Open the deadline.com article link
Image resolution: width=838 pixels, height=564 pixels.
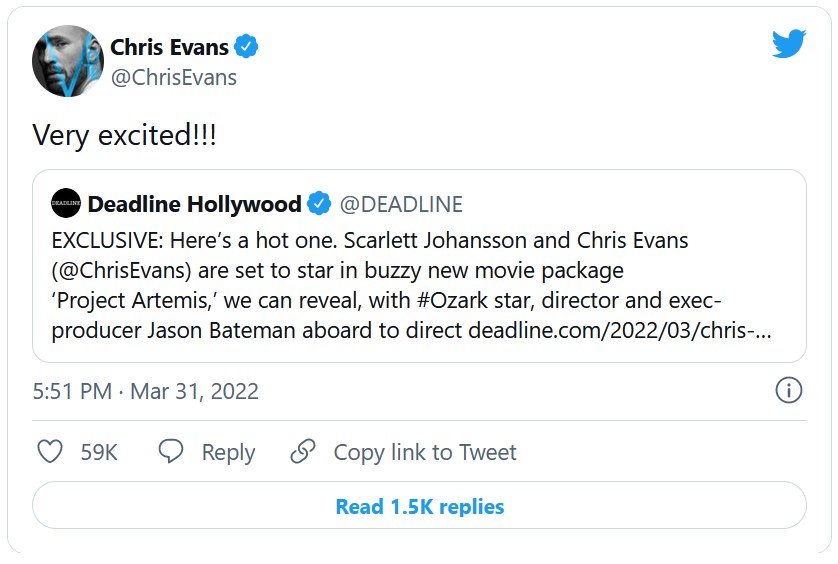coord(621,331)
